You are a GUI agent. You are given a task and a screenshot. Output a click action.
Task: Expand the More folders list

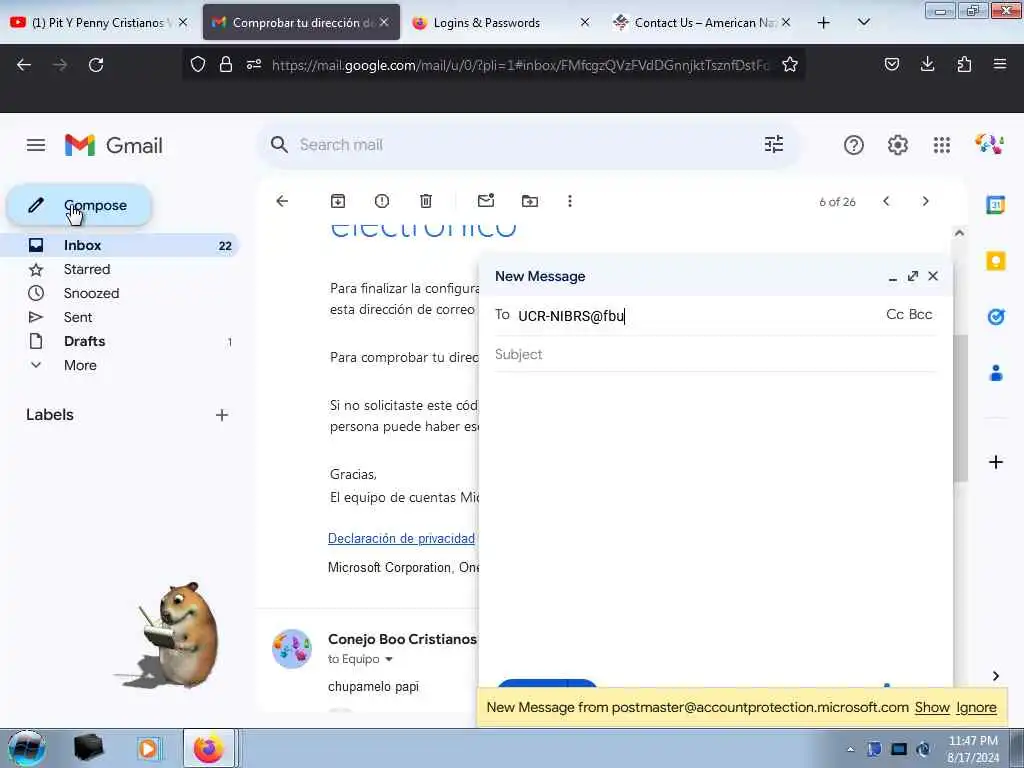tap(80, 365)
